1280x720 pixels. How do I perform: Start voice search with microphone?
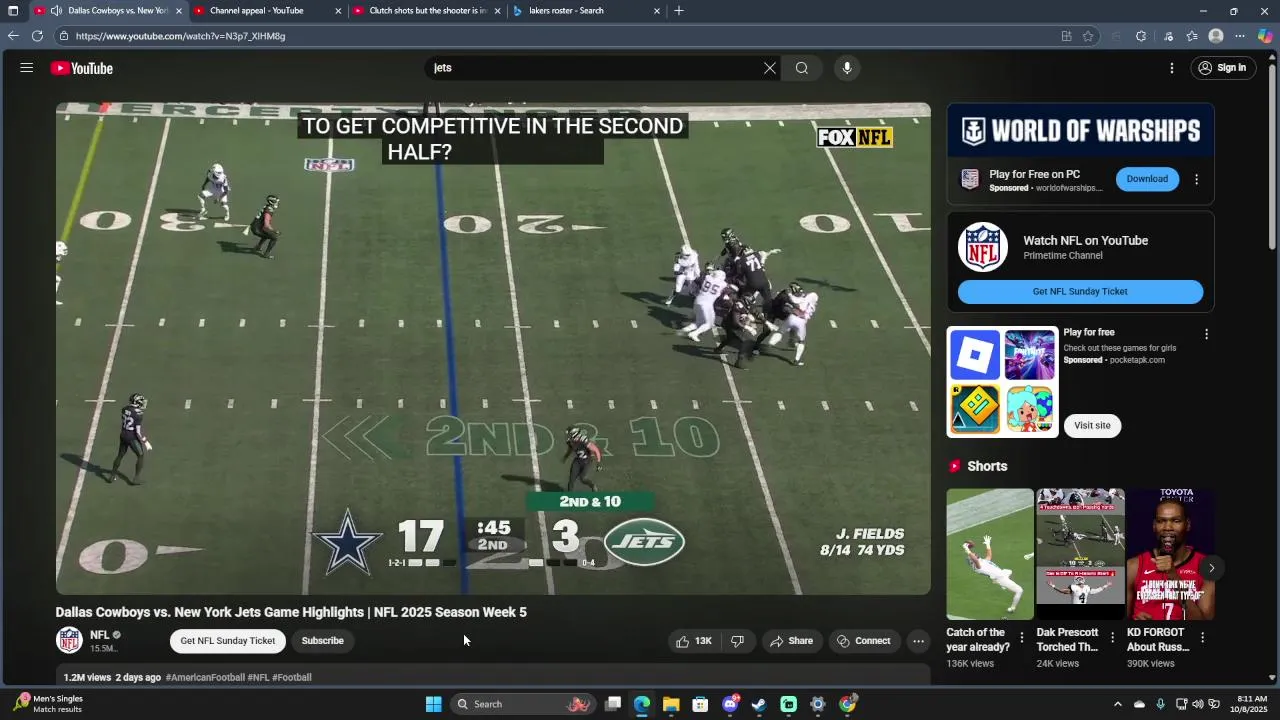847,68
